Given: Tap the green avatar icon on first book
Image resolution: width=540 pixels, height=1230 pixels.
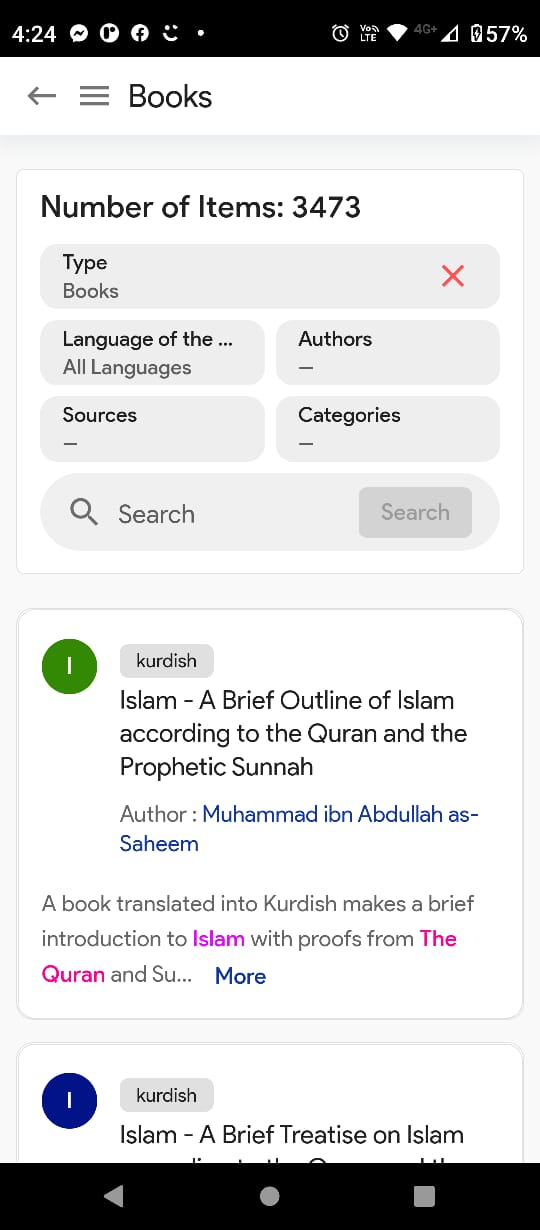Looking at the screenshot, I should (x=69, y=667).
